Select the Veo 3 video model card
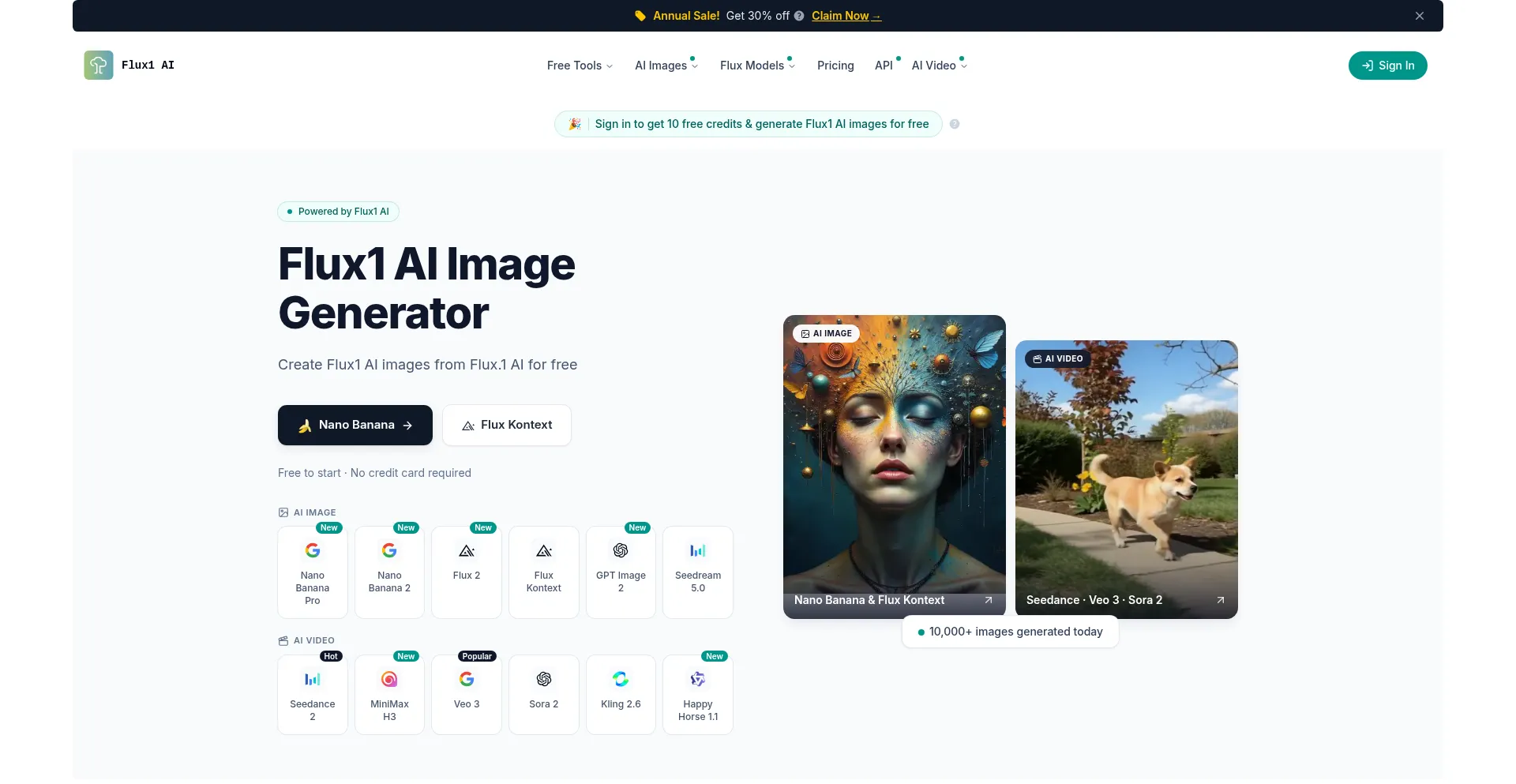Image resolution: width=1516 pixels, height=784 pixels. [467, 695]
